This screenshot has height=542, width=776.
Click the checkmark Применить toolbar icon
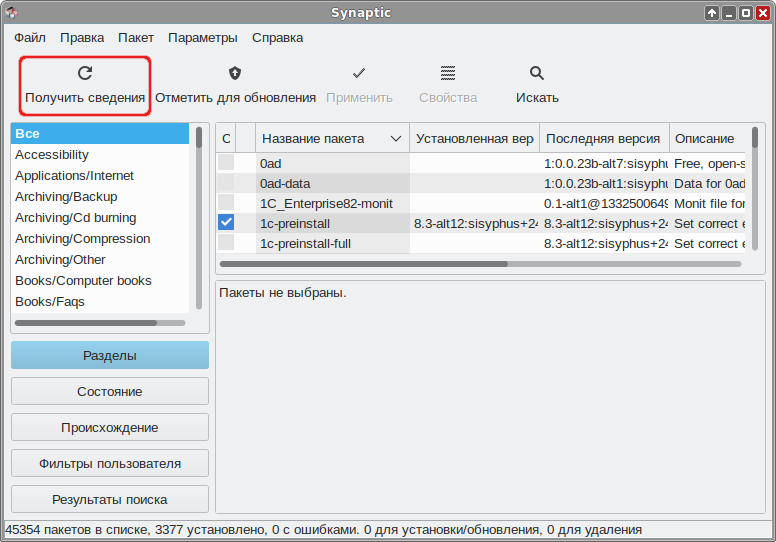pos(359,73)
